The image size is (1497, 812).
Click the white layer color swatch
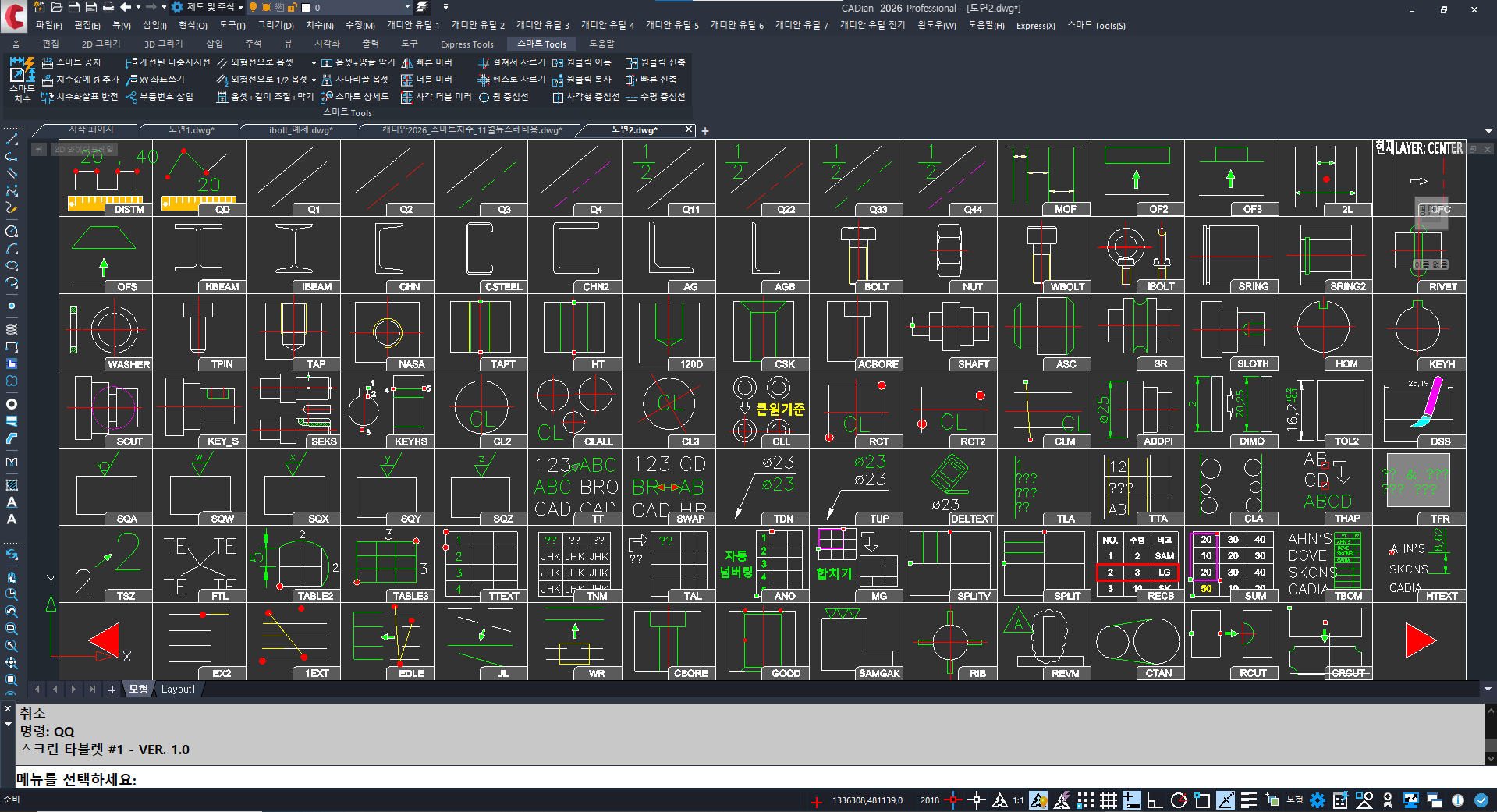tap(306, 7)
